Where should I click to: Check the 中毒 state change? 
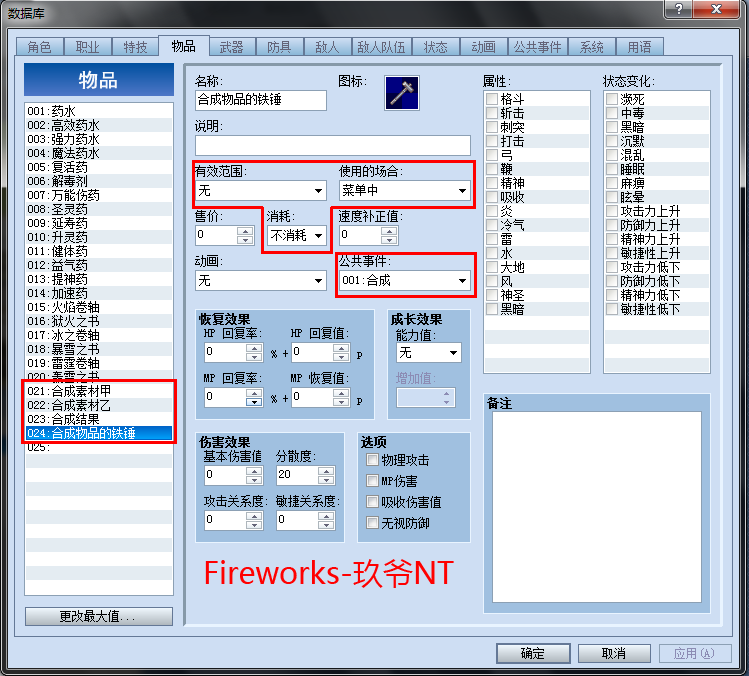click(x=612, y=113)
